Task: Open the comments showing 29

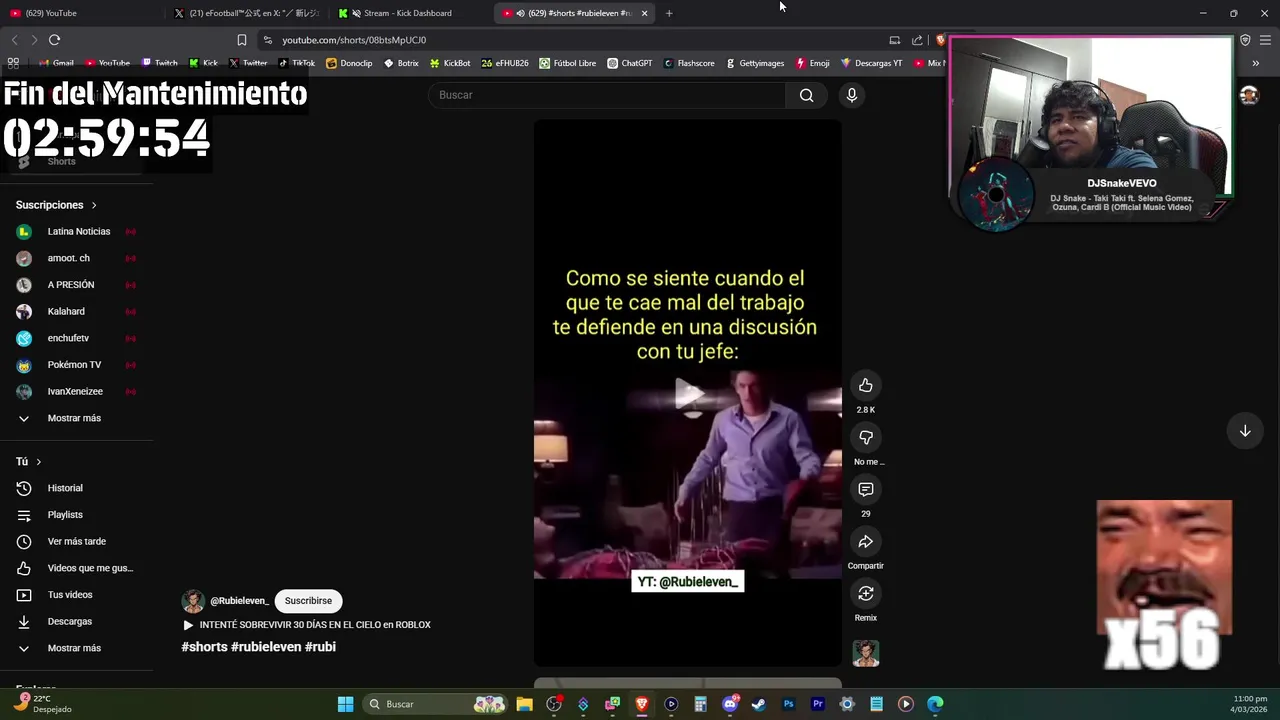Action: 866,490
